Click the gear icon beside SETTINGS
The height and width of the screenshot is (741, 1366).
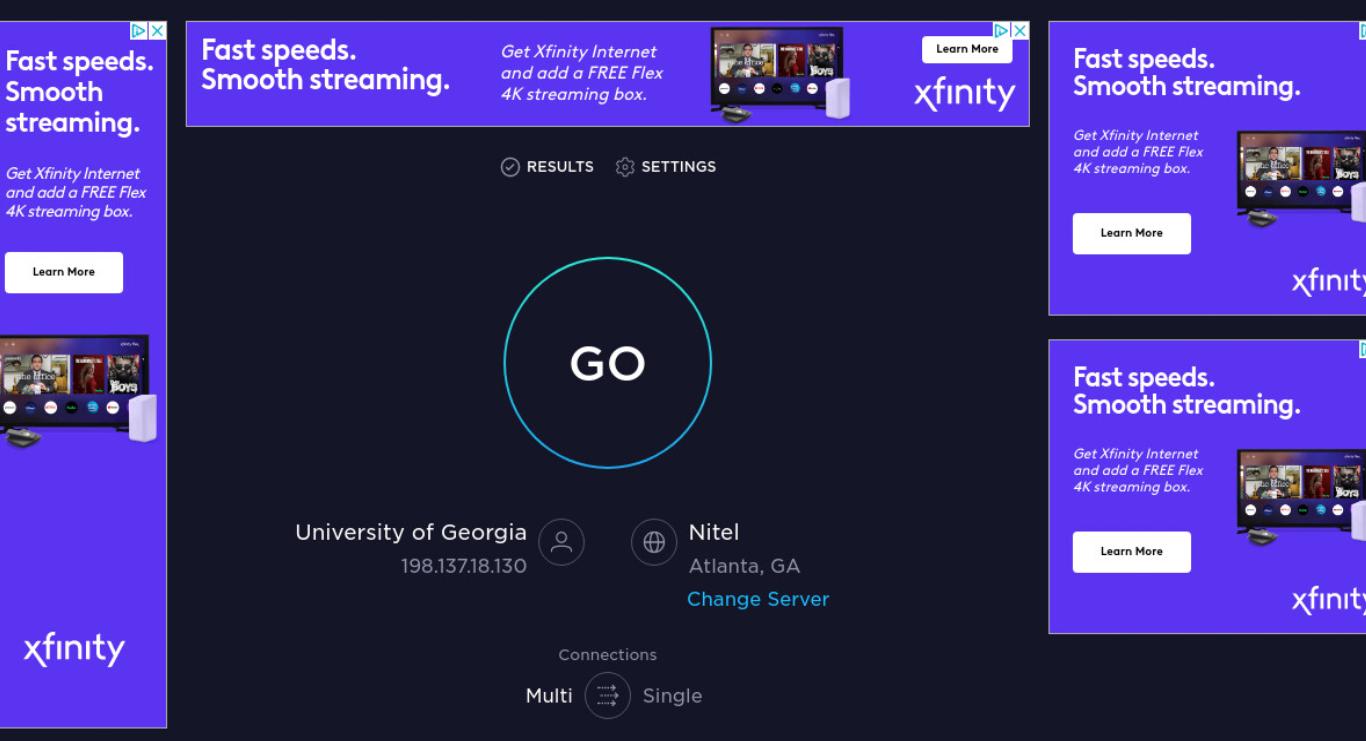click(625, 167)
